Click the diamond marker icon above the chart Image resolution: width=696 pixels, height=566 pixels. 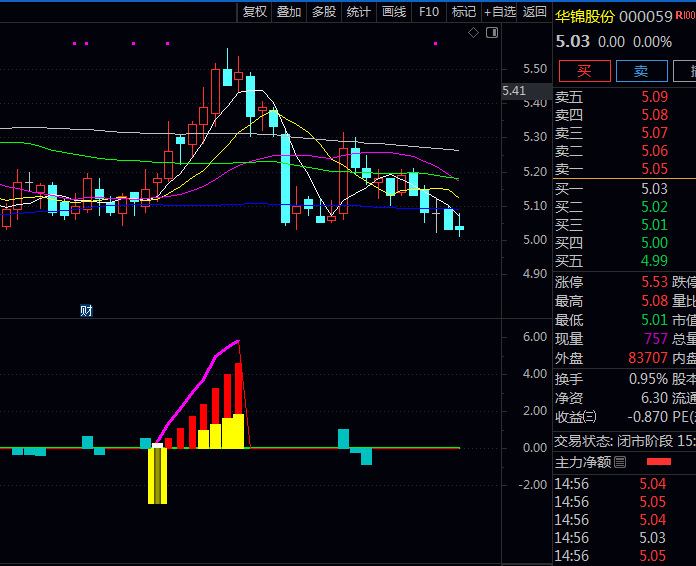click(x=473, y=33)
